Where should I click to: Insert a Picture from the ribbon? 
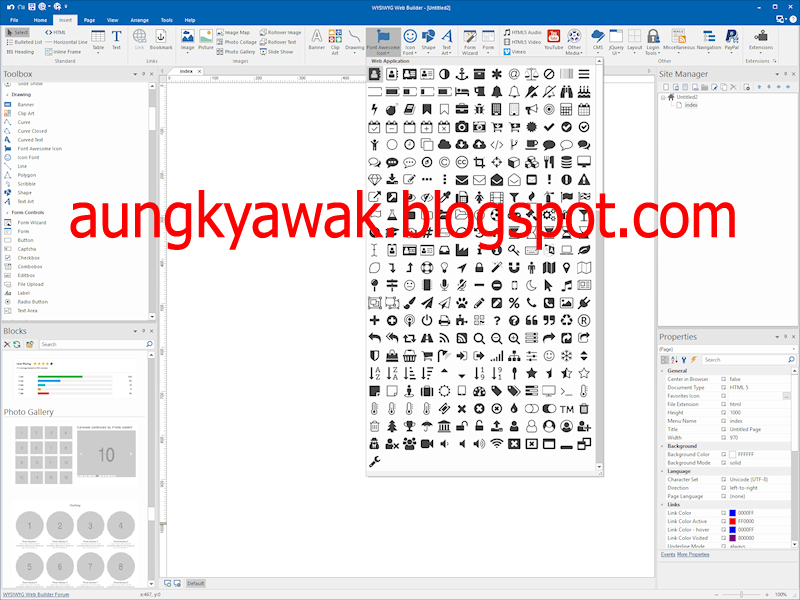[206, 40]
